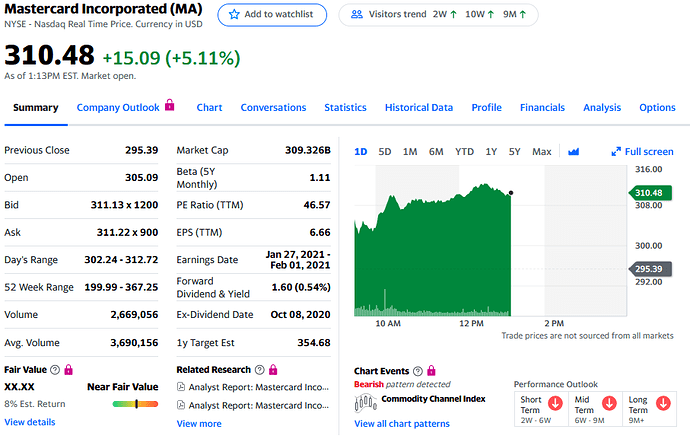Click the Volume value 2,669,056
Image resolution: width=690 pixels, height=439 pixels.
click(x=134, y=315)
